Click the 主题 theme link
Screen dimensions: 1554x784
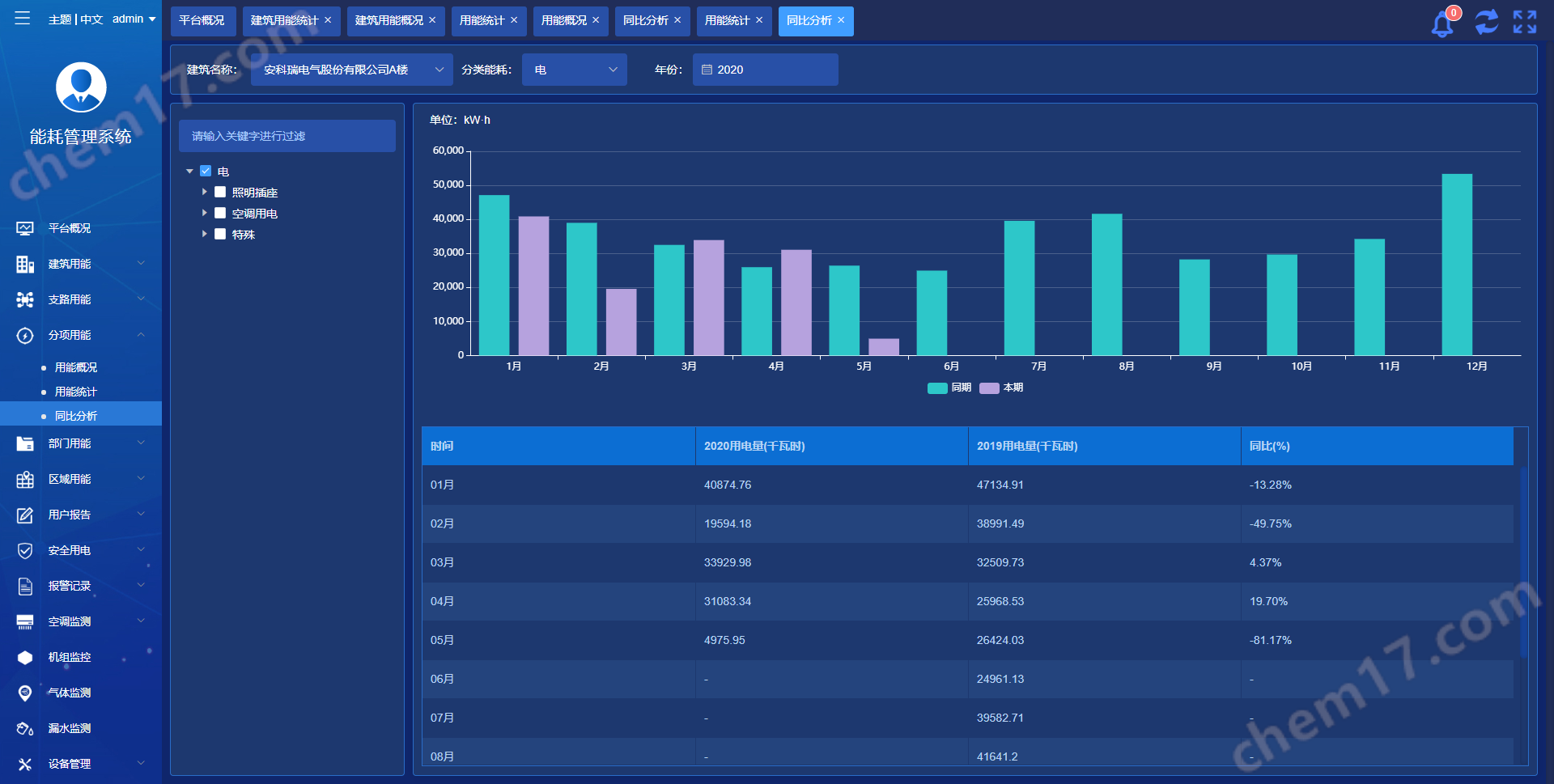60,19
